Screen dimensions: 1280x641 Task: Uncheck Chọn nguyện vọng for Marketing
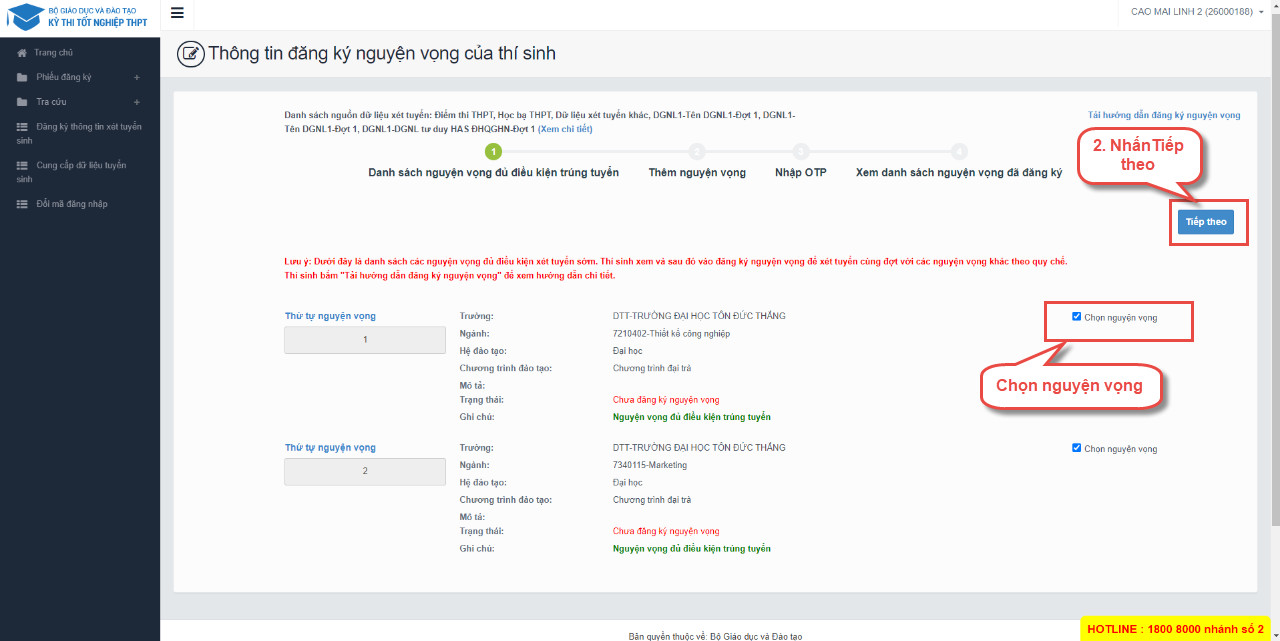click(x=1076, y=448)
